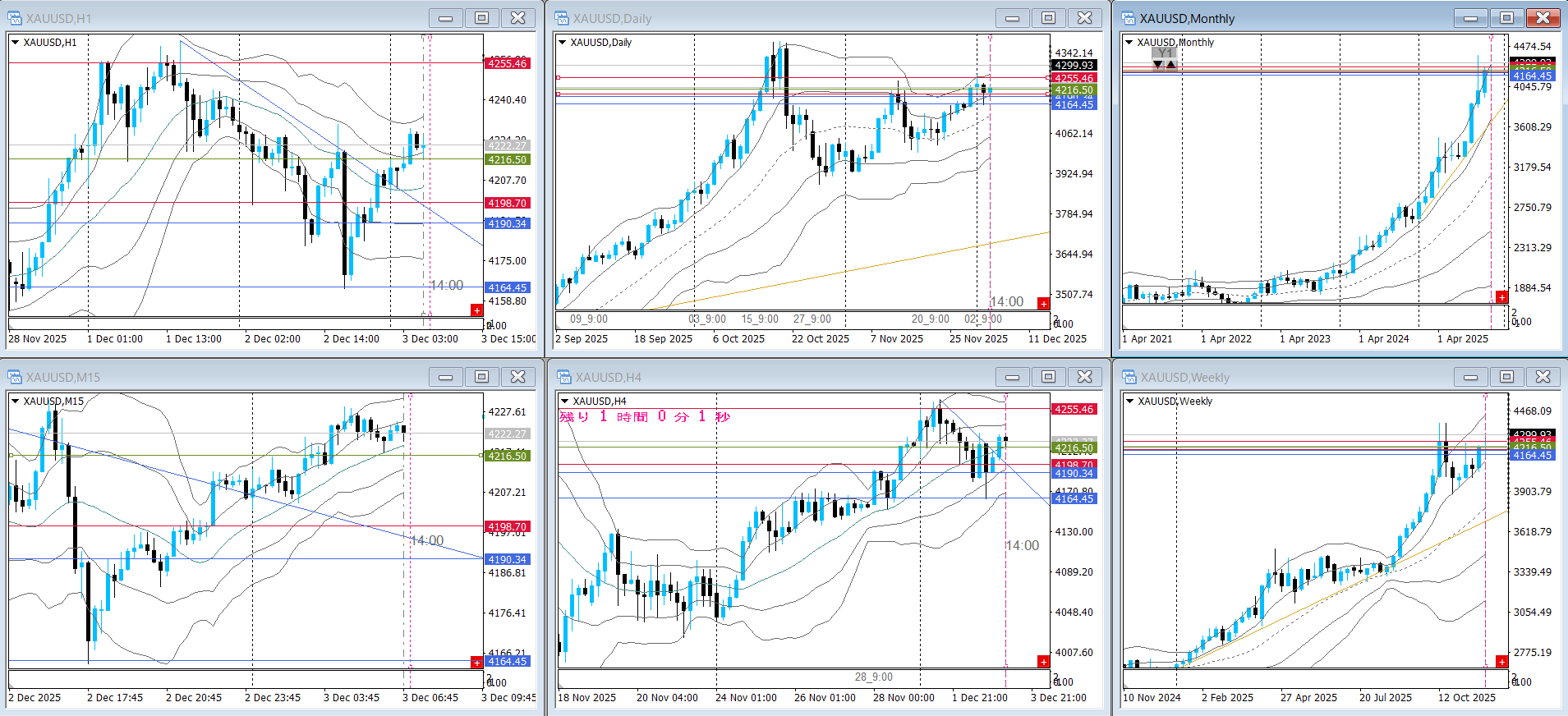Click the red plus icon in M15 chart
Screen dimensions: 1568x716
click(x=476, y=662)
